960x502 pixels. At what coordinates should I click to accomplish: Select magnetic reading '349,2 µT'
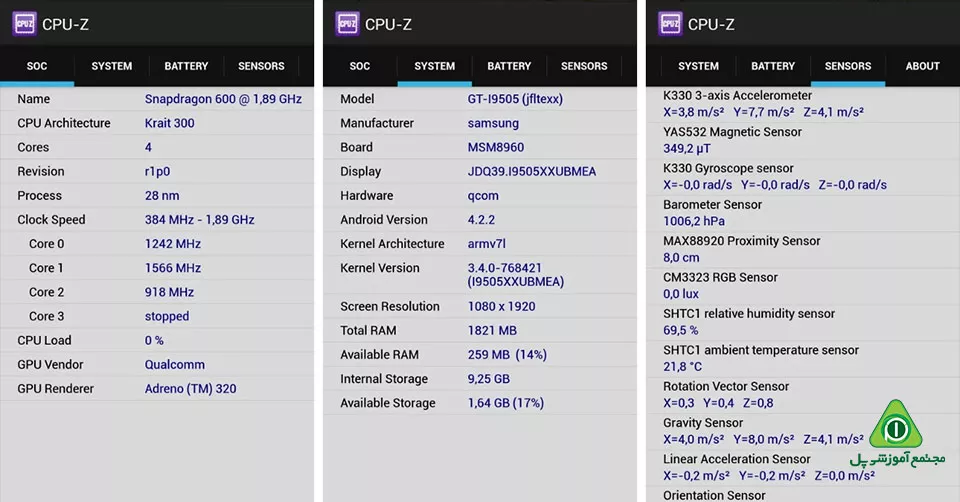pos(687,149)
